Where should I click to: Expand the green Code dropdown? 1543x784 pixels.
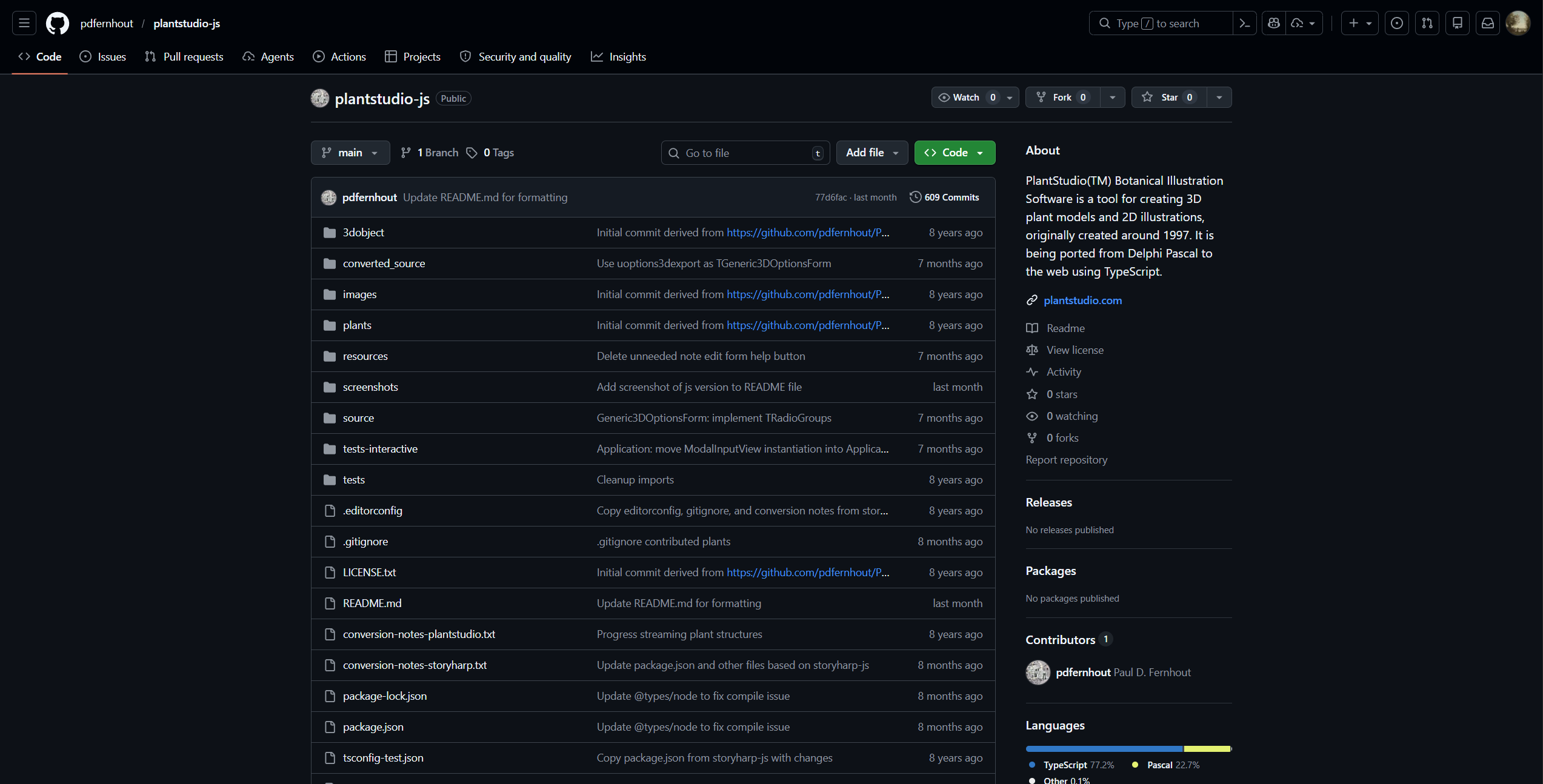point(954,153)
